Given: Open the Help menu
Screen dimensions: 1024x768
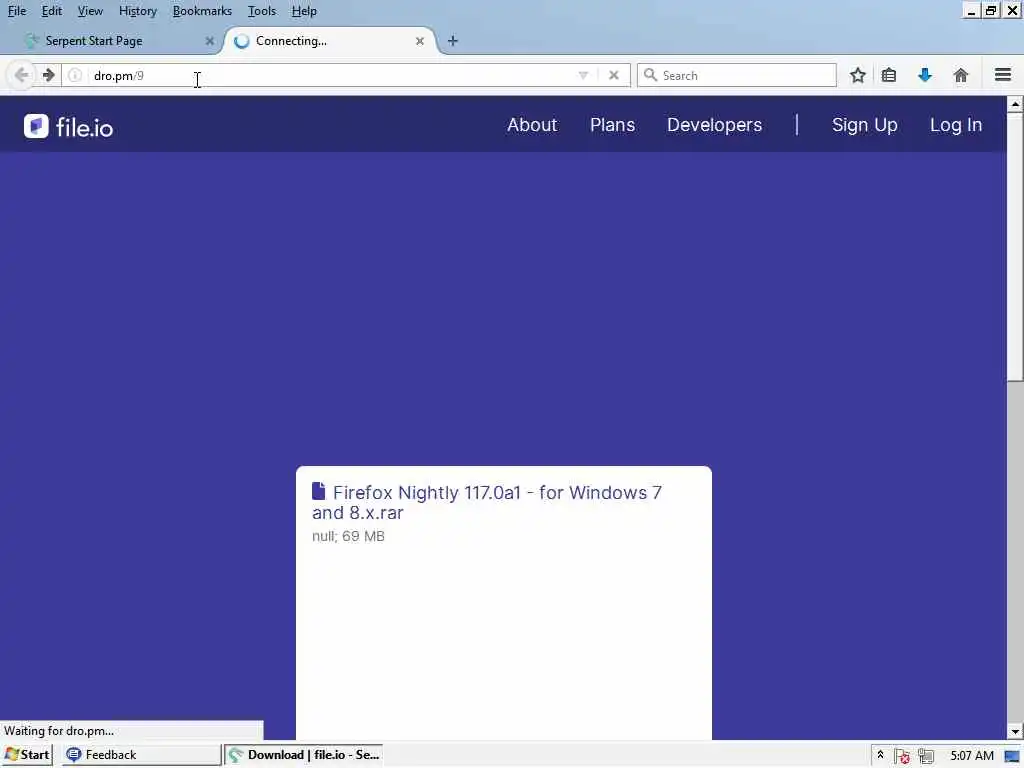Looking at the screenshot, I should coord(304,11).
